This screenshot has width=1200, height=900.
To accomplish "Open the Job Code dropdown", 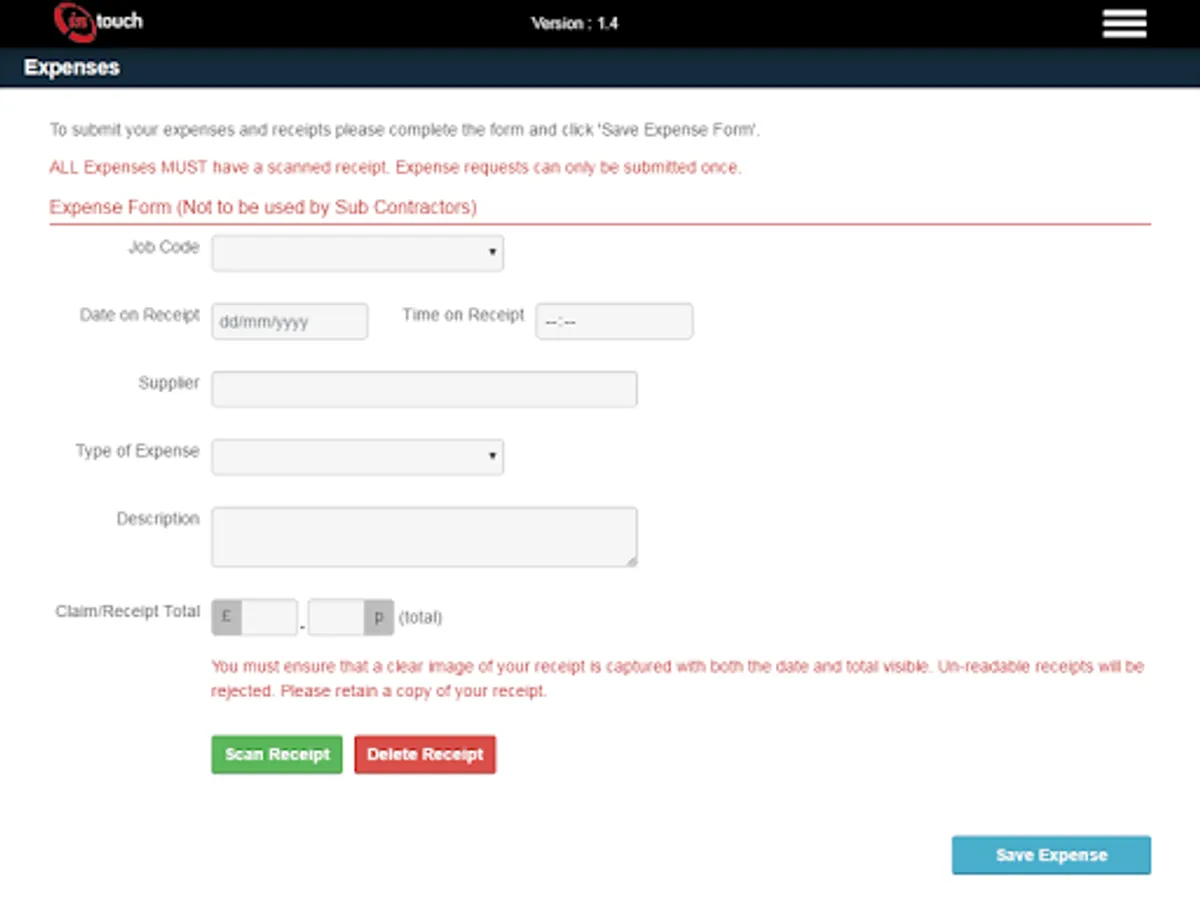I will coord(357,253).
